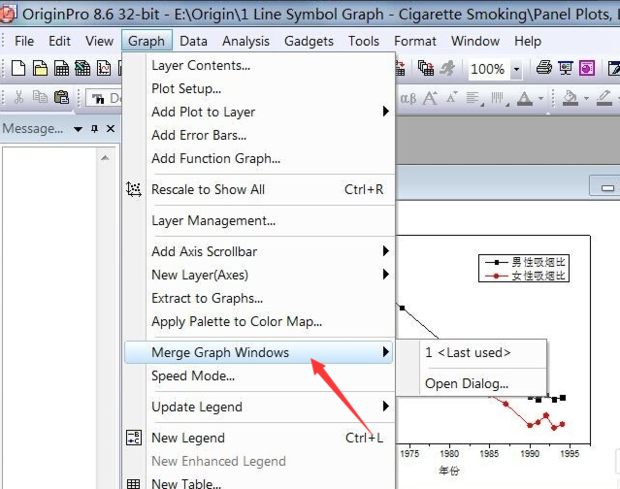Select 1 <Last used> merge option
The image size is (620, 489).
(x=467, y=352)
